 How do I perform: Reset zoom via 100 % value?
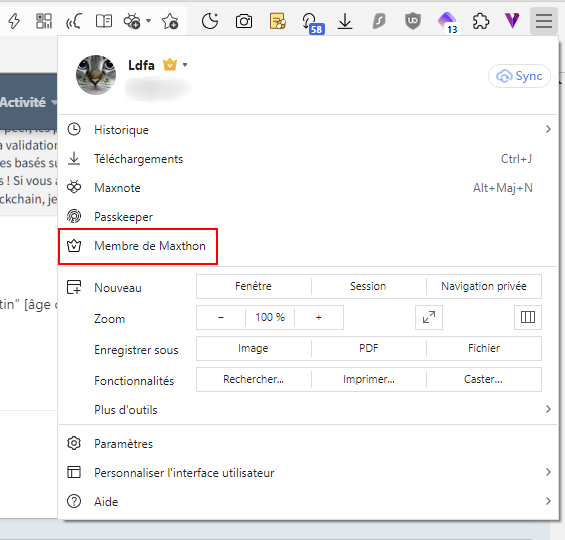pos(270,317)
